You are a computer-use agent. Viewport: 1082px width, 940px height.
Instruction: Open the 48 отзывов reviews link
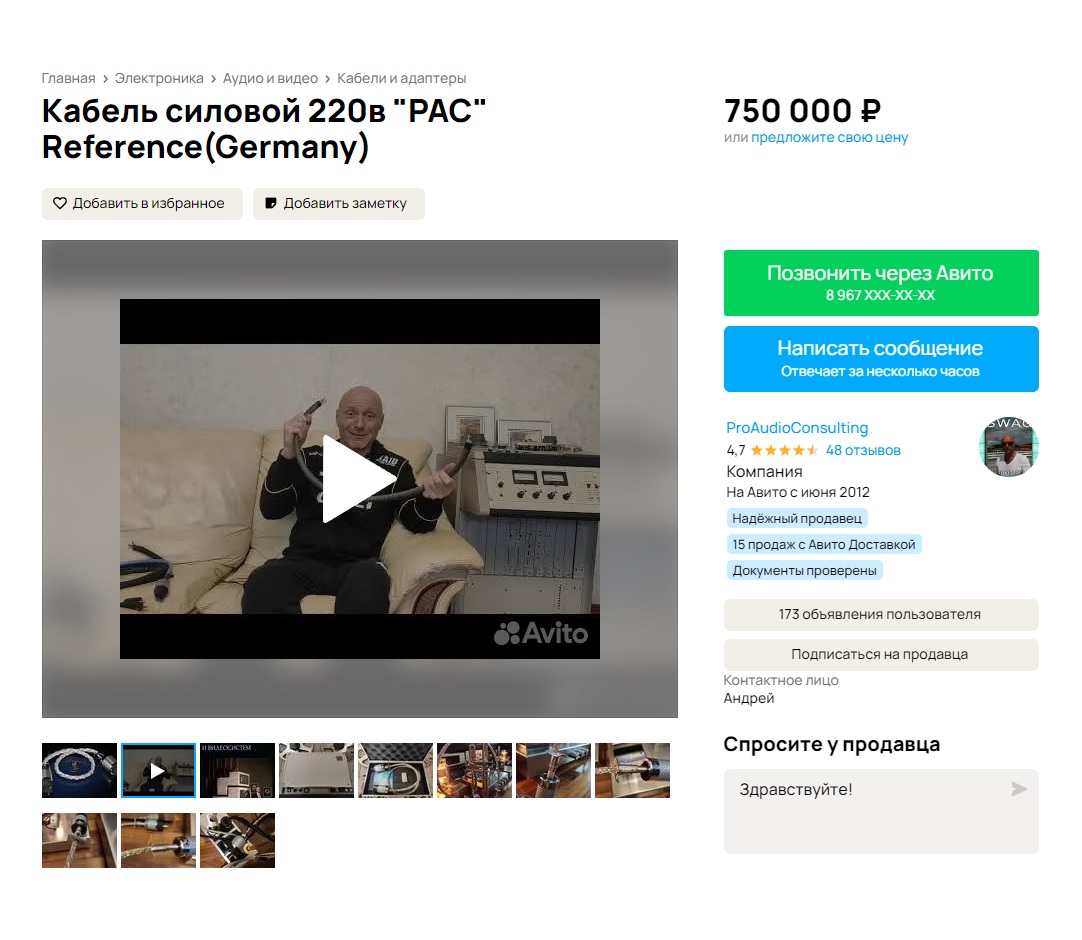[863, 450]
